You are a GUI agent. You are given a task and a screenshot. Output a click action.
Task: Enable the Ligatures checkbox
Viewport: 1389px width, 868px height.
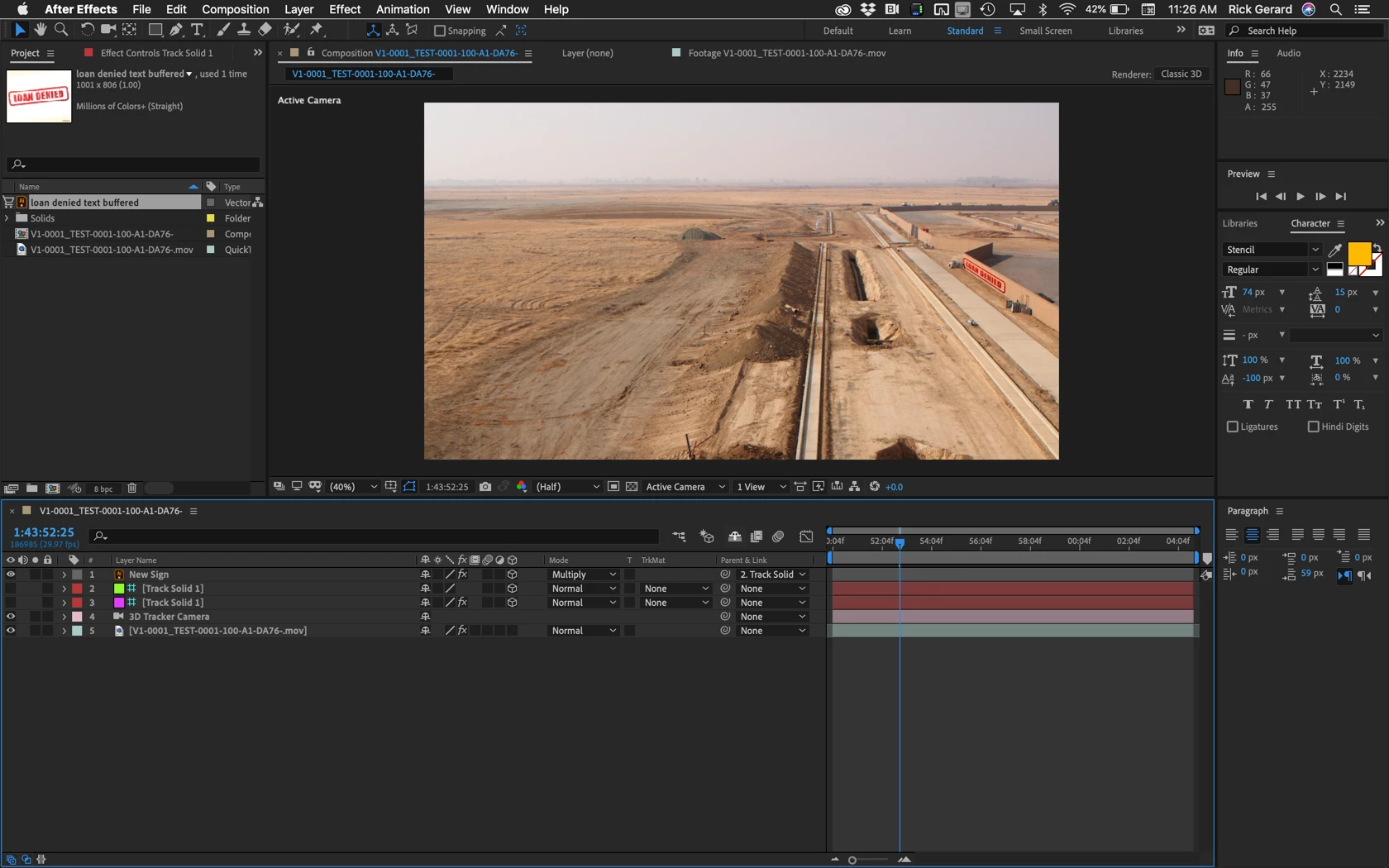[x=1233, y=427]
